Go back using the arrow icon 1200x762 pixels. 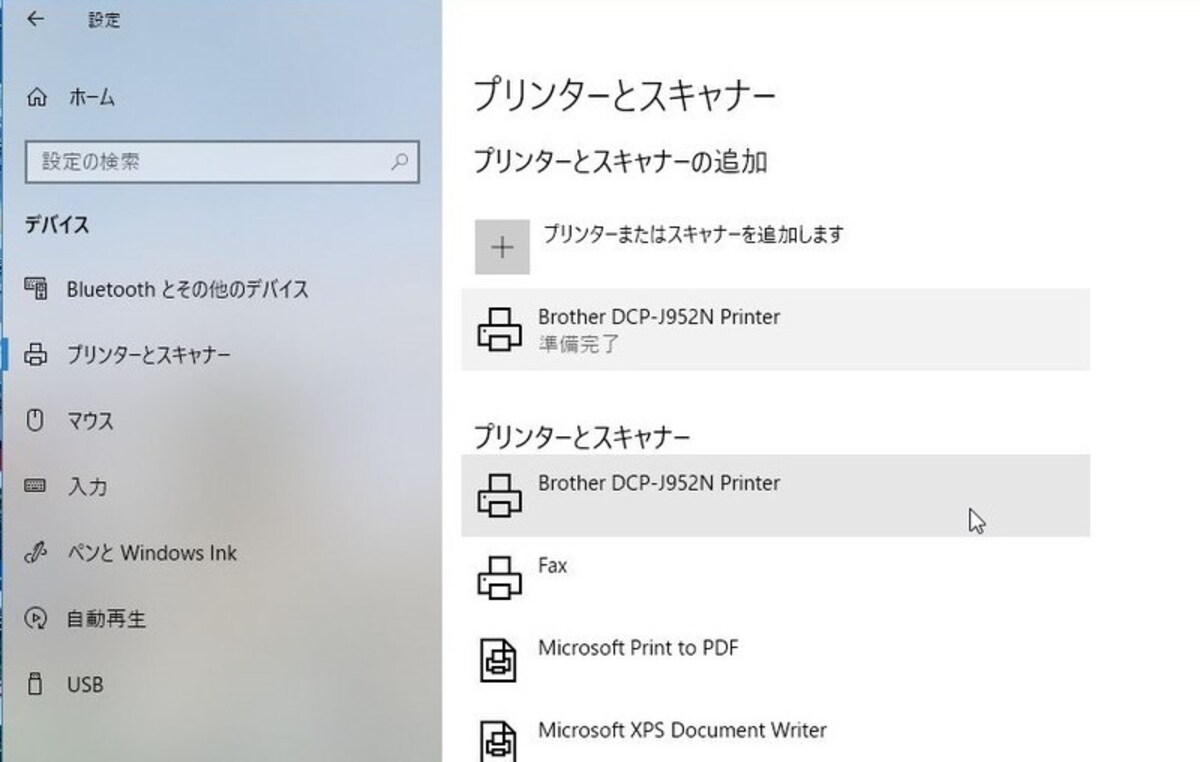tap(35, 19)
